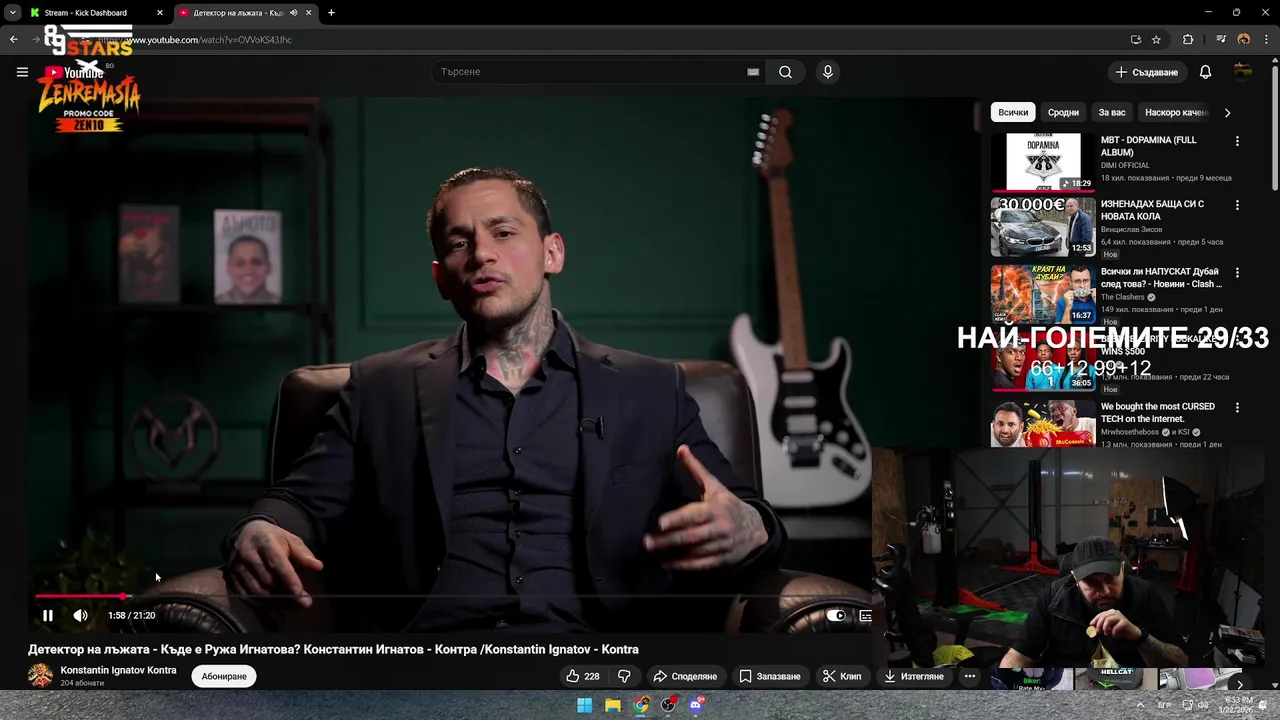Seek in the video progress bar
Viewport: 1280px width, 720px height.
pos(455,596)
